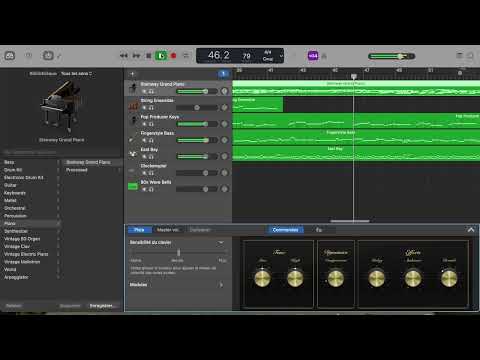This screenshot has height=360, width=480.
Task: Collapse Smart Controls with the top-right chevron
Action: [x=471, y=230]
